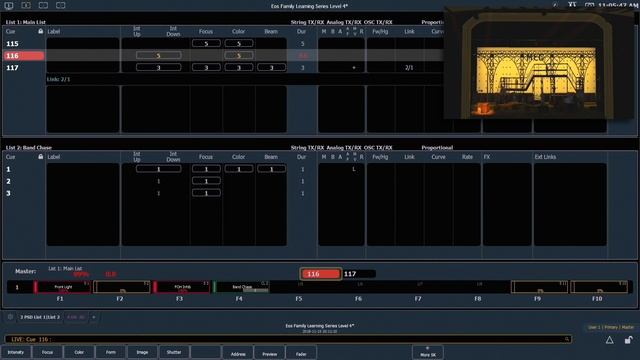640x360 pixels.
Task: Click the pending cue 117 box in Master playback
Action: [359, 274]
